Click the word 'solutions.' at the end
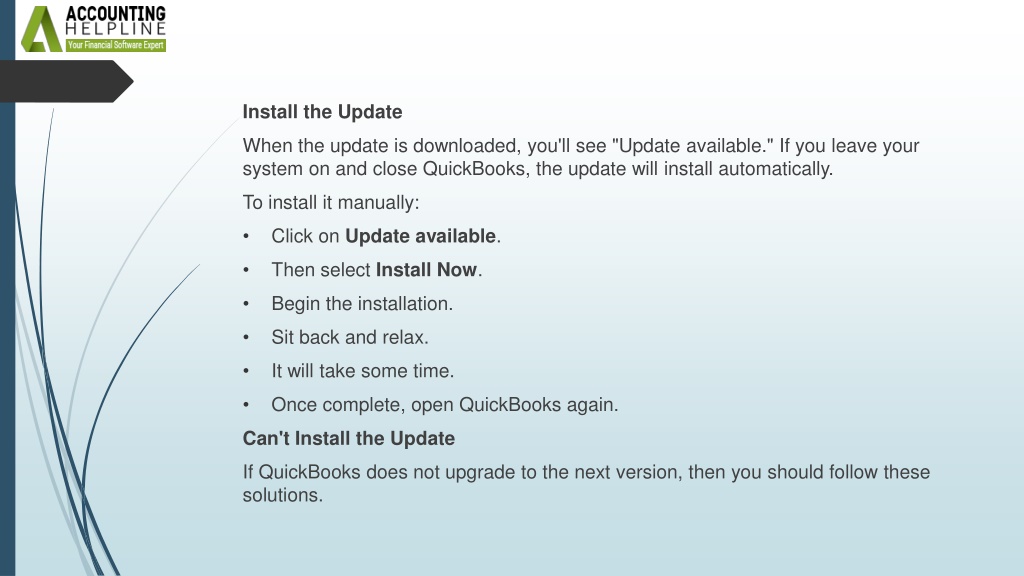This screenshot has width=1024, height=576. pos(283,495)
